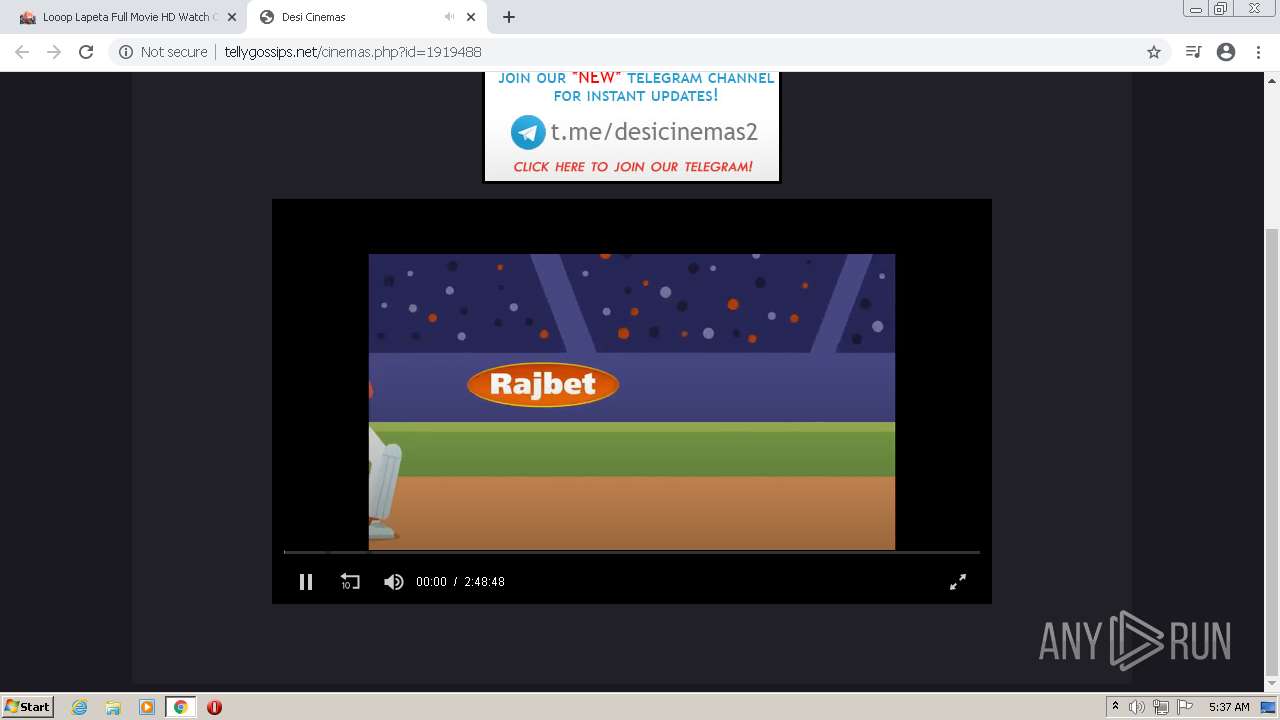Image resolution: width=1280 pixels, height=720 pixels.
Task: Click 'Click here to join our Telegram'
Action: 633,167
